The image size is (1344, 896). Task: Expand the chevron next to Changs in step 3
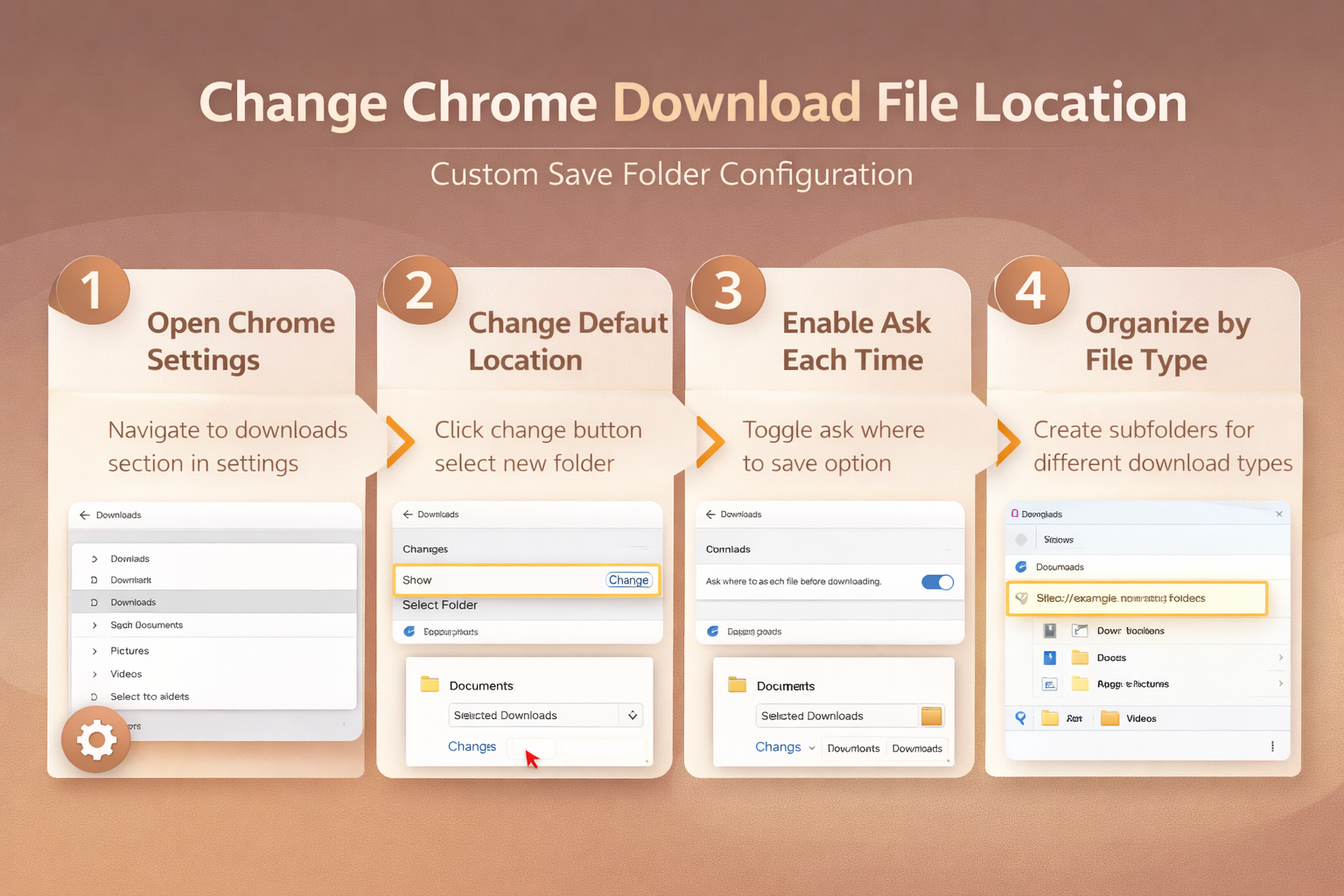click(x=812, y=748)
